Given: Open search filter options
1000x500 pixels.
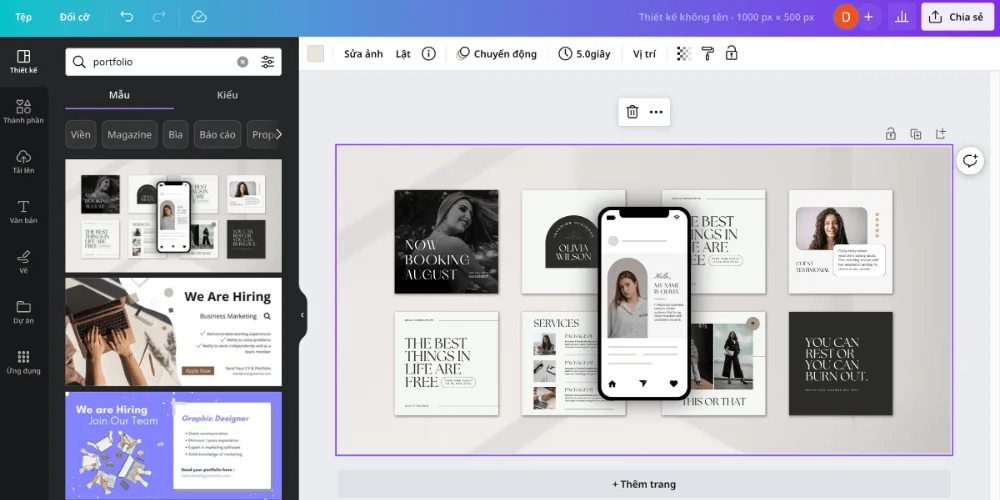Looking at the screenshot, I should pos(268,62).
